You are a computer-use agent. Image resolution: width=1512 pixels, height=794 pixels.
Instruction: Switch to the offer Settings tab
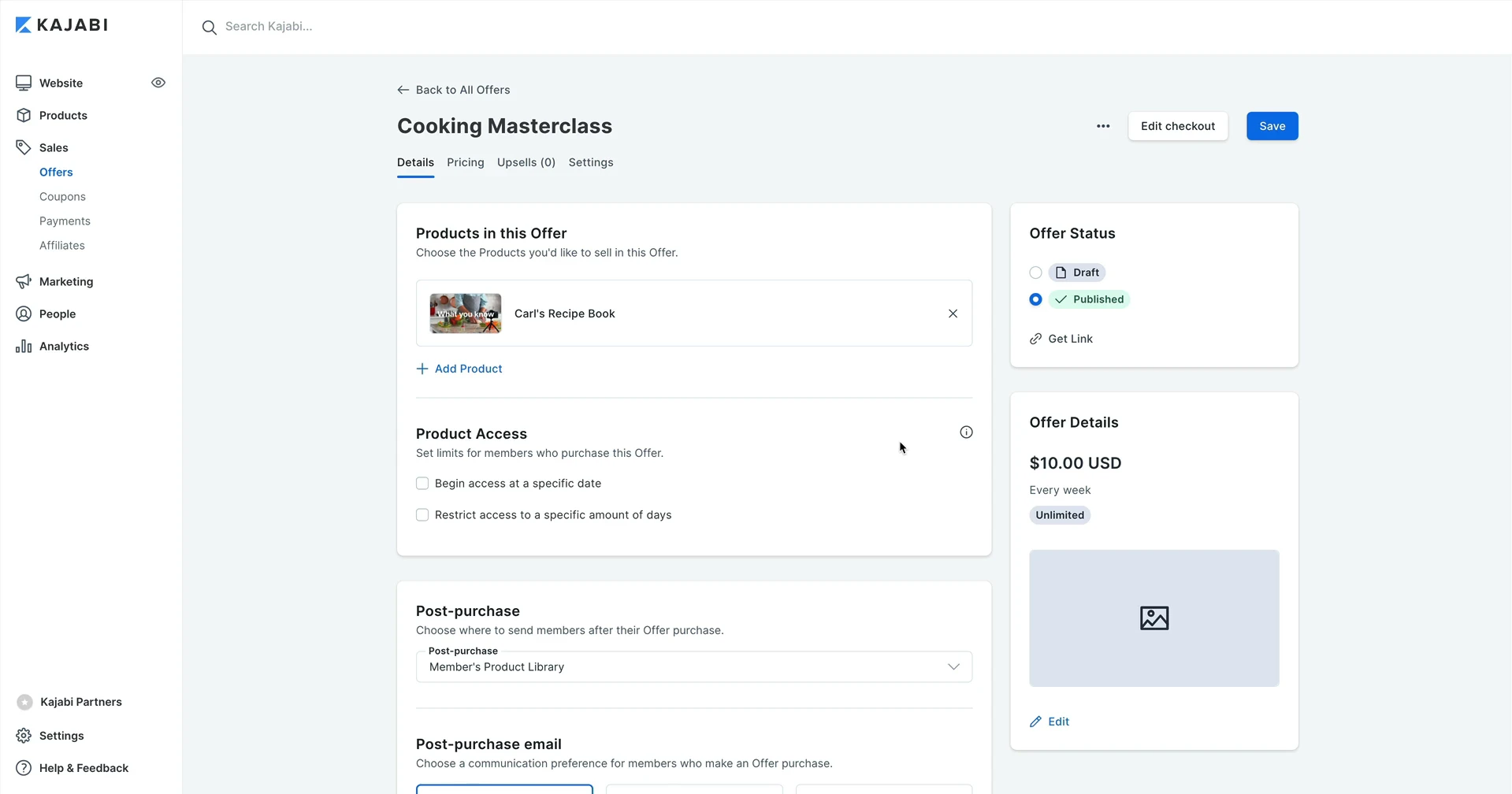point(591,162)
